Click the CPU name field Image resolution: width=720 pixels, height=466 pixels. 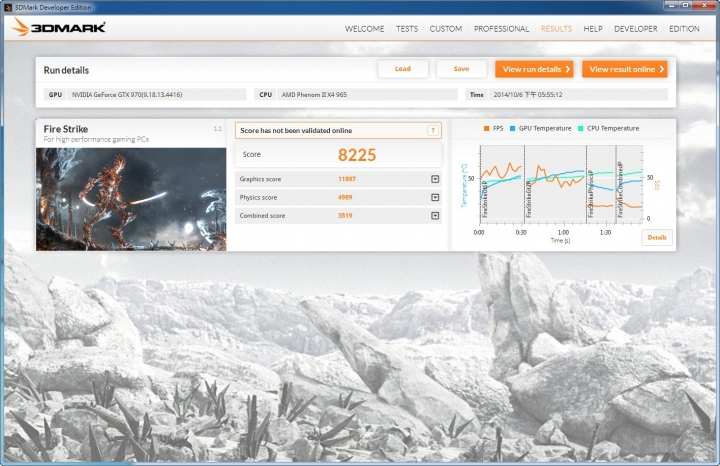[x=367, y=95]
